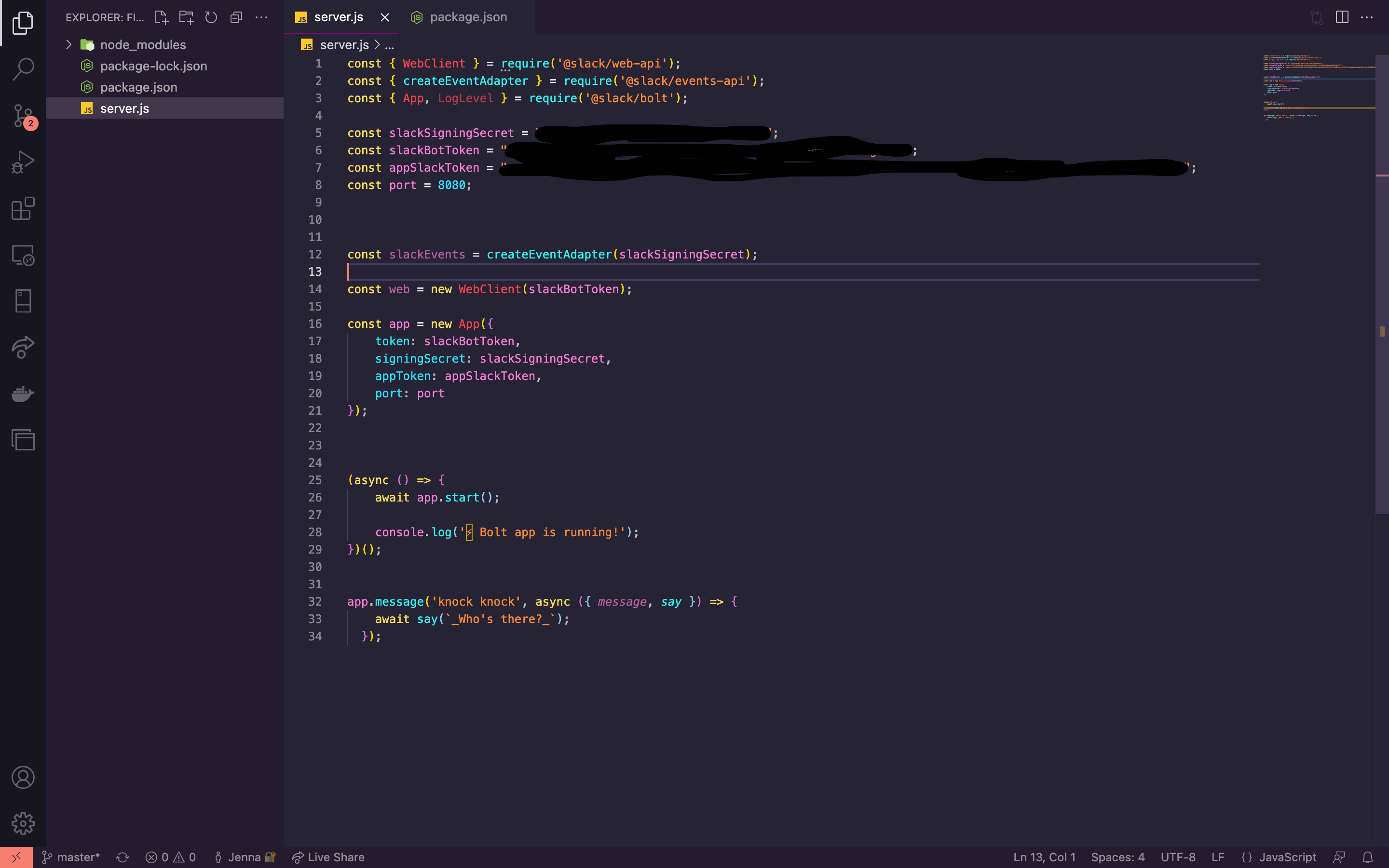1389x868 pixels.
Task: Change file encoding UTF-8
Action: coord(1178,857)
